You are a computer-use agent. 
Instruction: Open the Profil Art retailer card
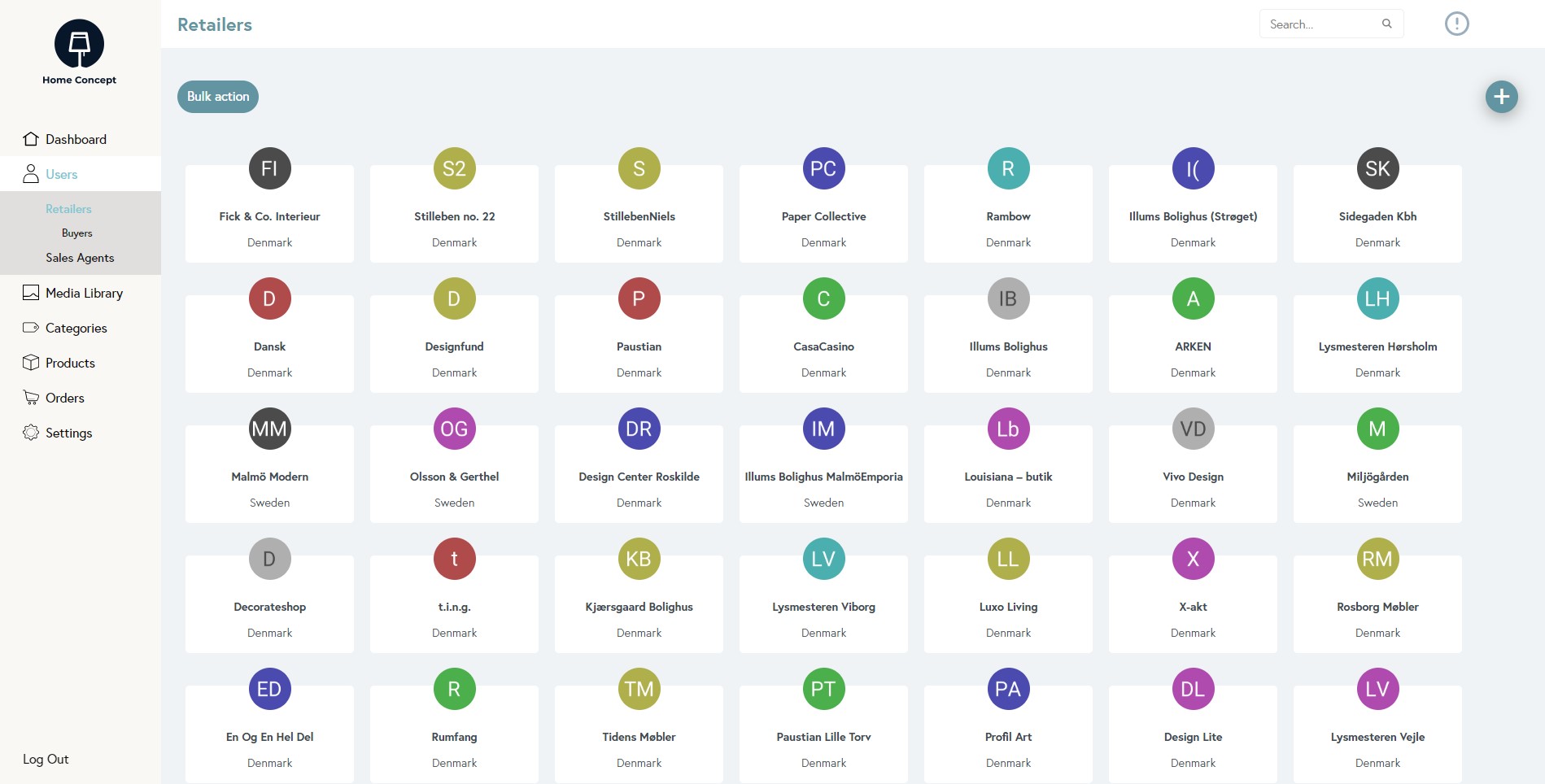[1008, 734]
